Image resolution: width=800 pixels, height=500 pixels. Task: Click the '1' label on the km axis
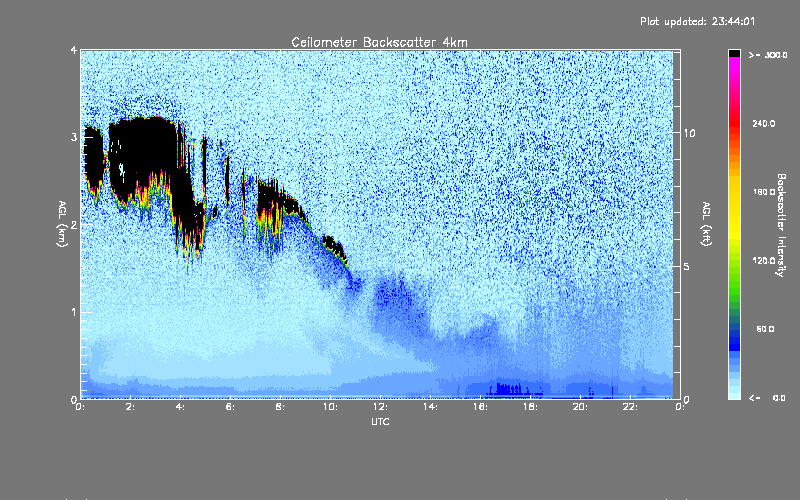(x=74, y=312)
